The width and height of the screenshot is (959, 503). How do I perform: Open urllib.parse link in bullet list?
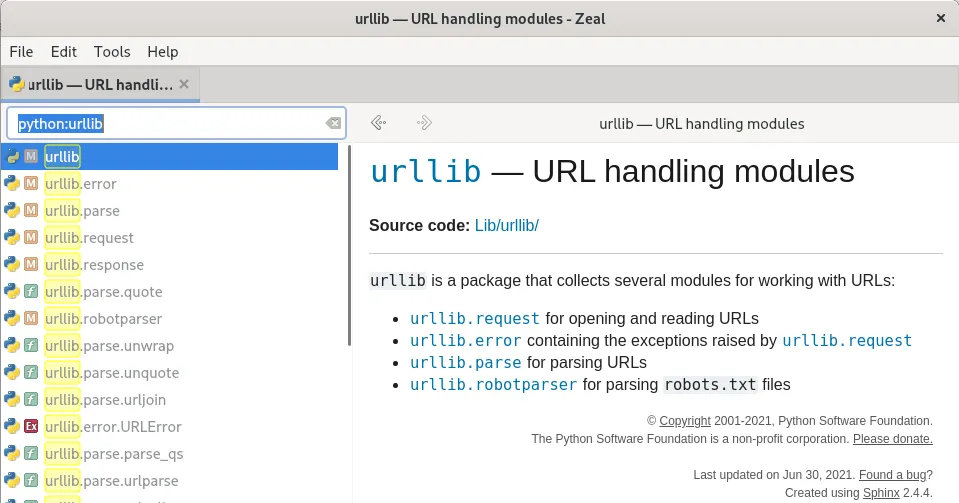point(465,362)
